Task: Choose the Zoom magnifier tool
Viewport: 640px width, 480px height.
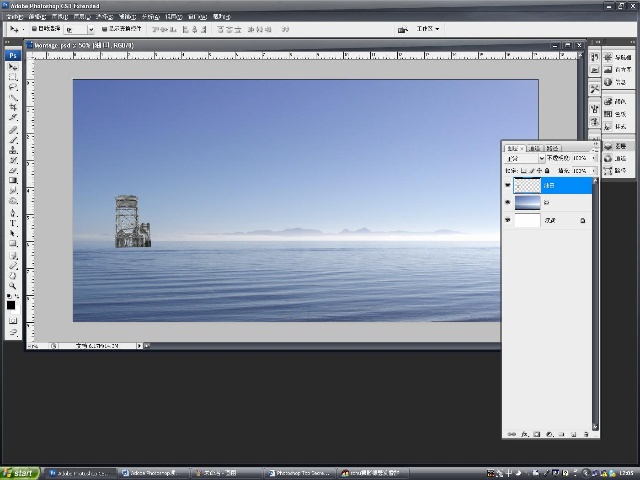Action: pos(13,286)
